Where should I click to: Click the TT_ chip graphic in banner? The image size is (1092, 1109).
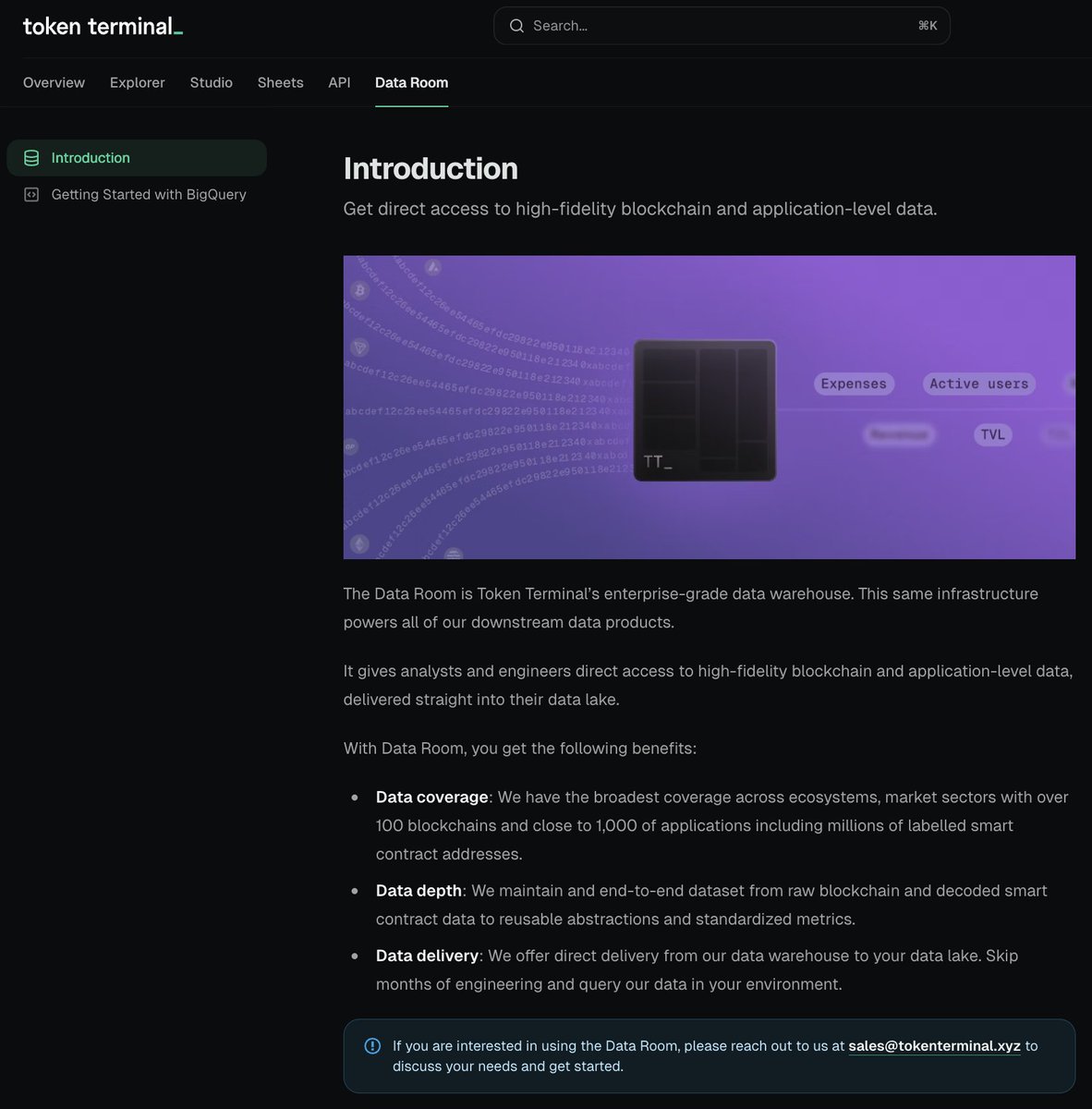click(705, 410)
